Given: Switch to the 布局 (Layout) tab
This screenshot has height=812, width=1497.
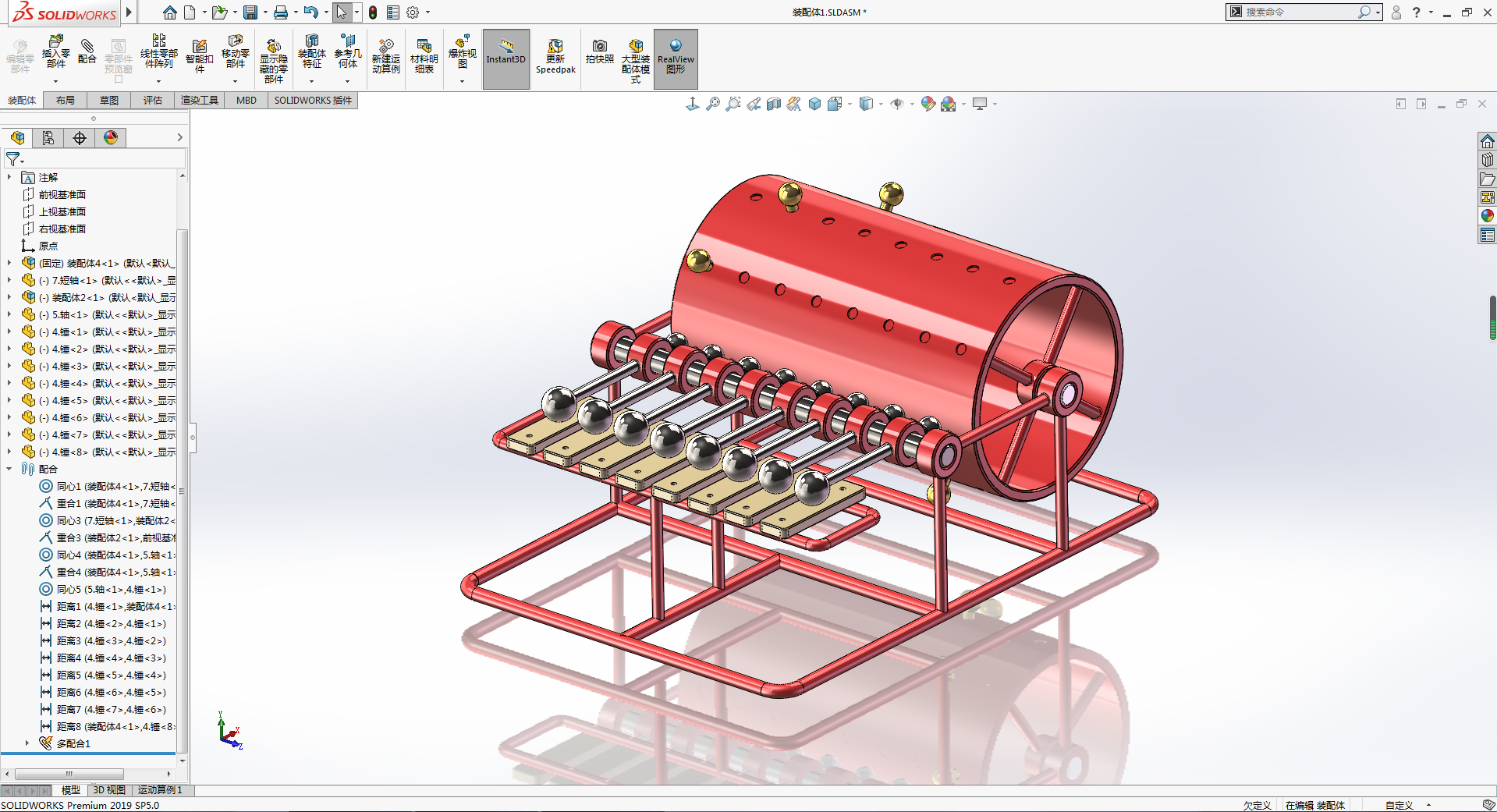Looking at the screenshot, I should pyautogui.click(x=66, y=100).
